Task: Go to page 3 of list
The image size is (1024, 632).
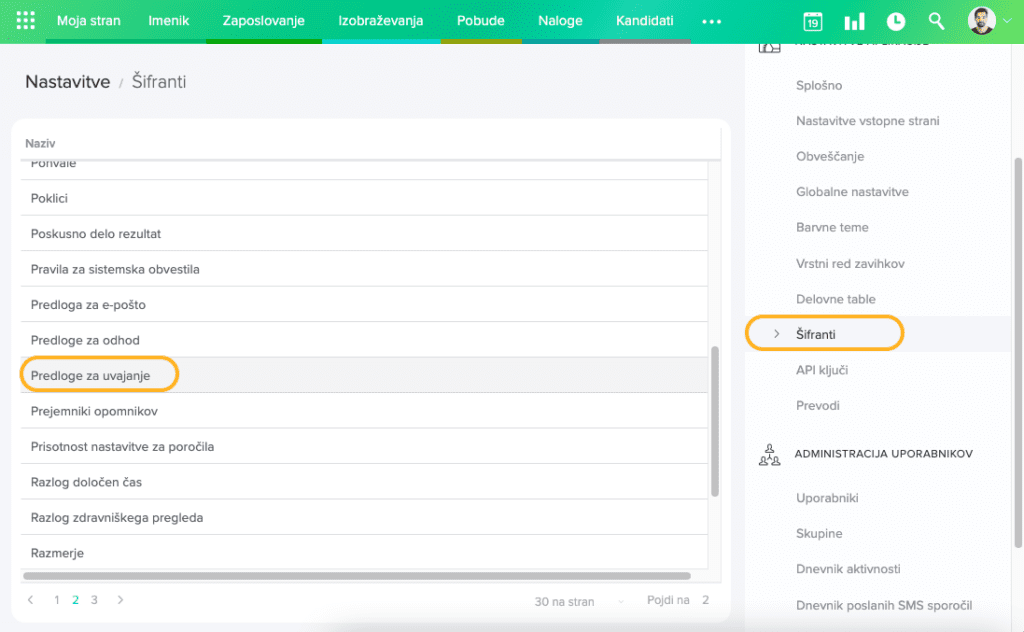Action: [x=94, y=600]
